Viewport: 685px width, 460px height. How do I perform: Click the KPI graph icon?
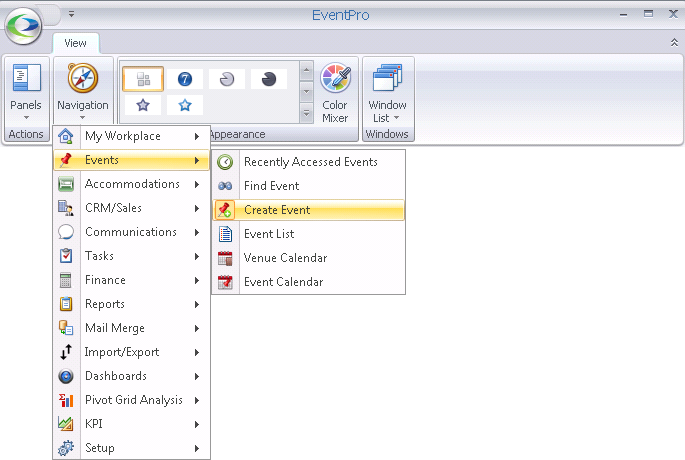coord(66,424)
